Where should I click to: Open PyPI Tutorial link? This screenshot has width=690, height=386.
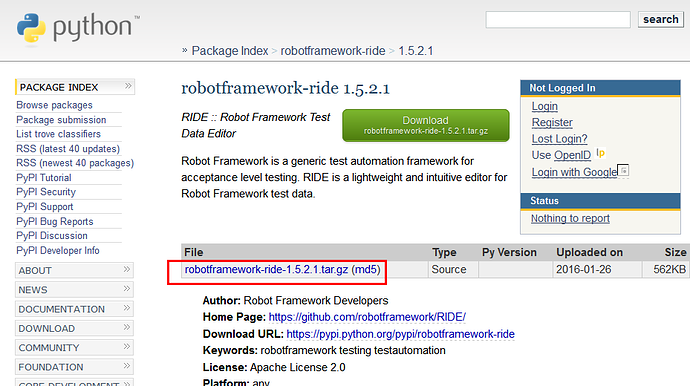(x=44, y=178)
